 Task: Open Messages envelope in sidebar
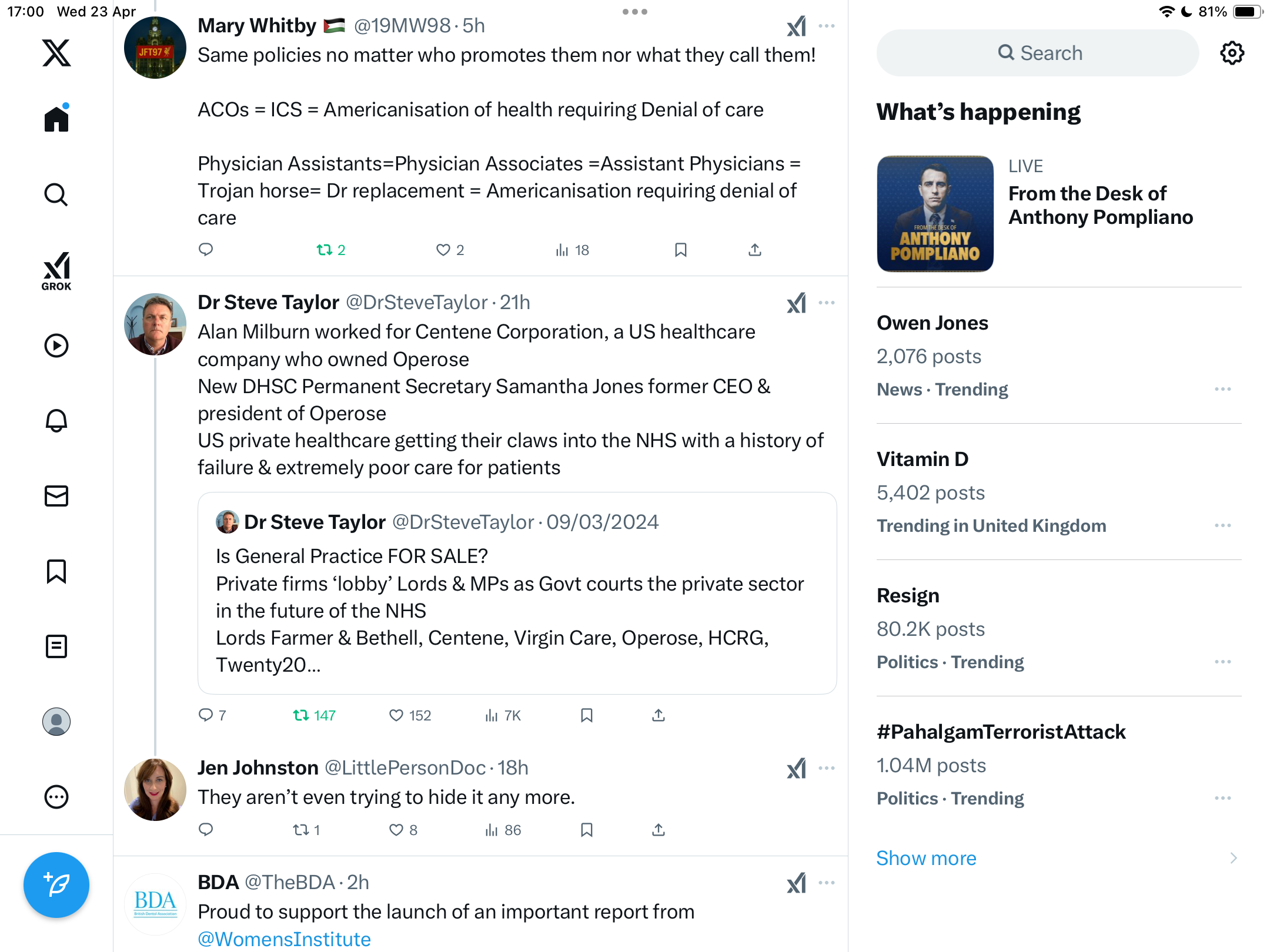(56, 496)
